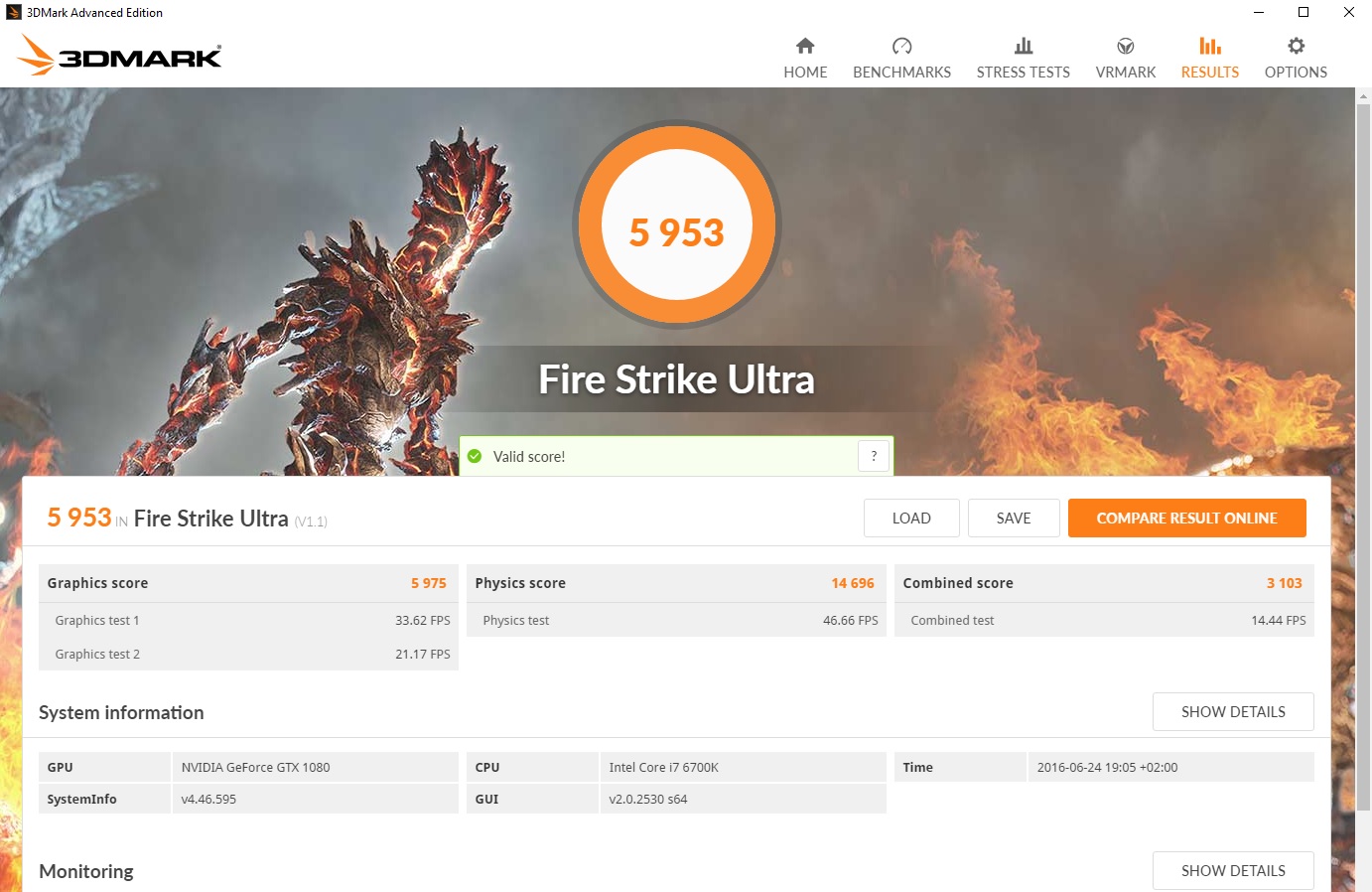The width and height of the screenshot is (1372, 892).
Task: Show details for Monitoring
Action: coord(1233,870)
